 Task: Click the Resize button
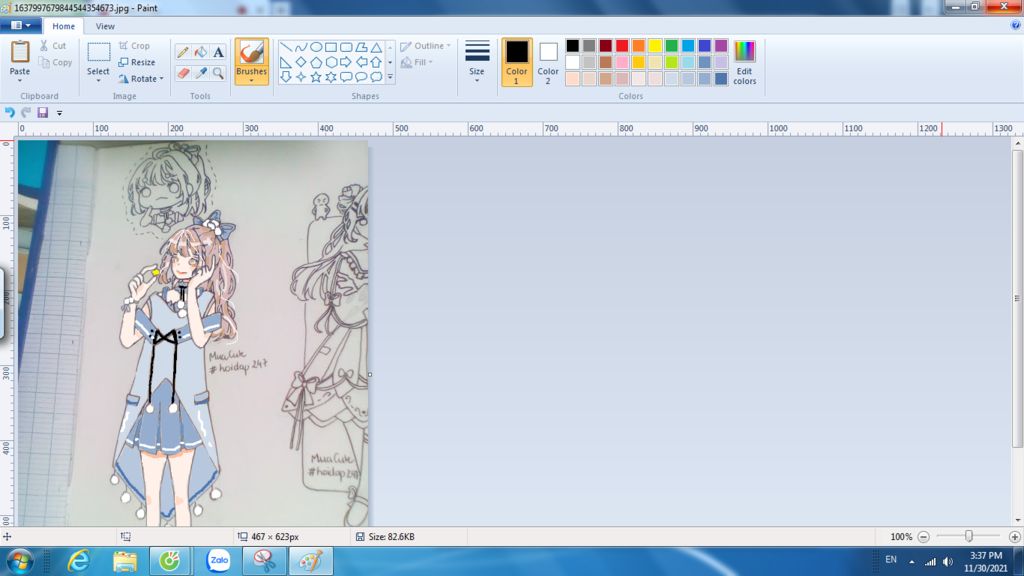coord(137,62)
